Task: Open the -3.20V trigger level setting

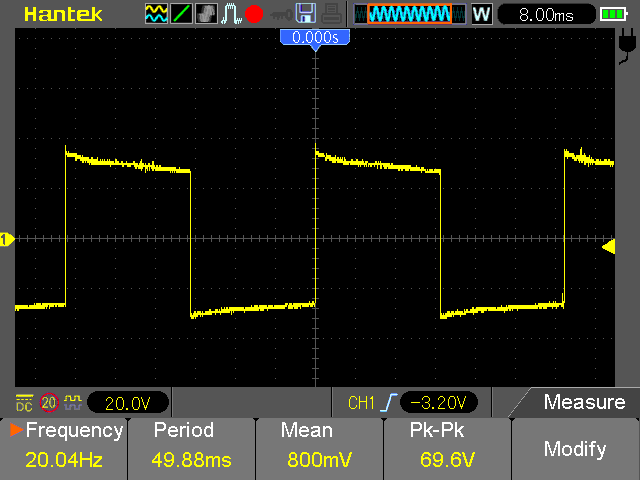Action: (441, 403)
